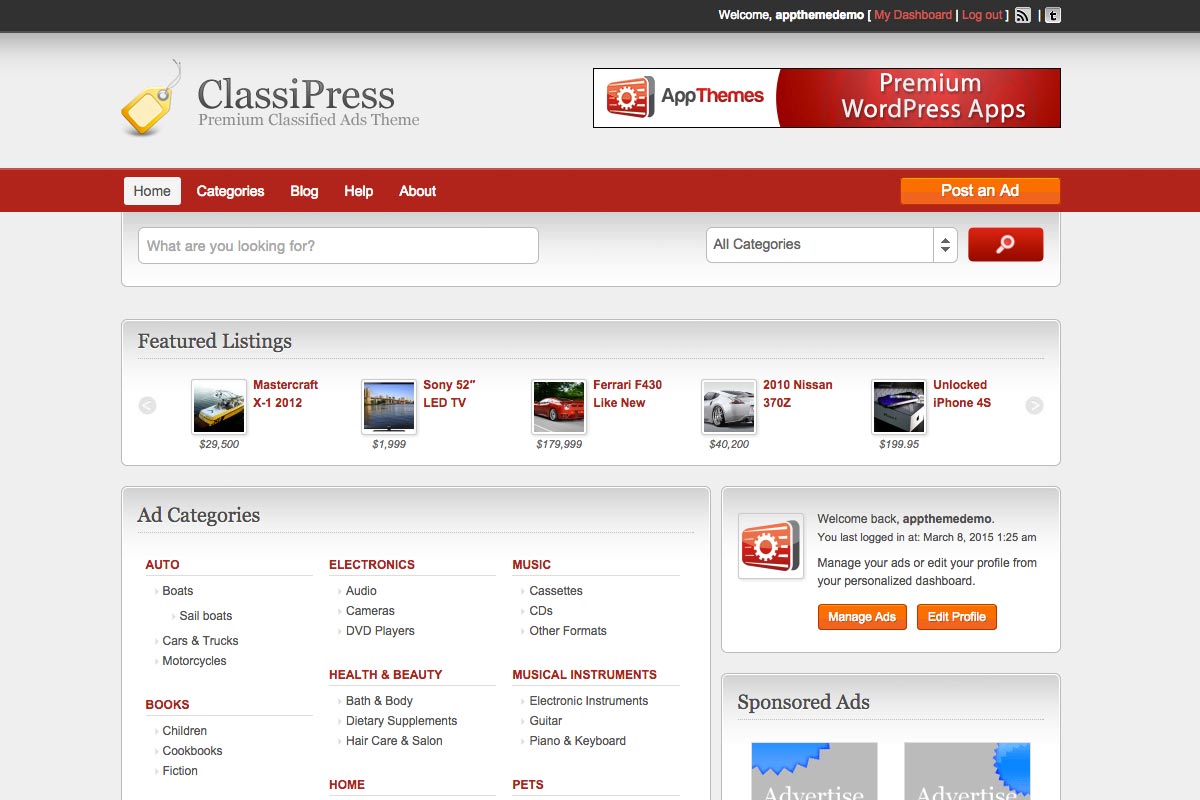The height and width of the screenshot is (800, 1200).
Task: Open the Twitter icon in top bar
Action: pyautogui.click(x=1053, y=15)
